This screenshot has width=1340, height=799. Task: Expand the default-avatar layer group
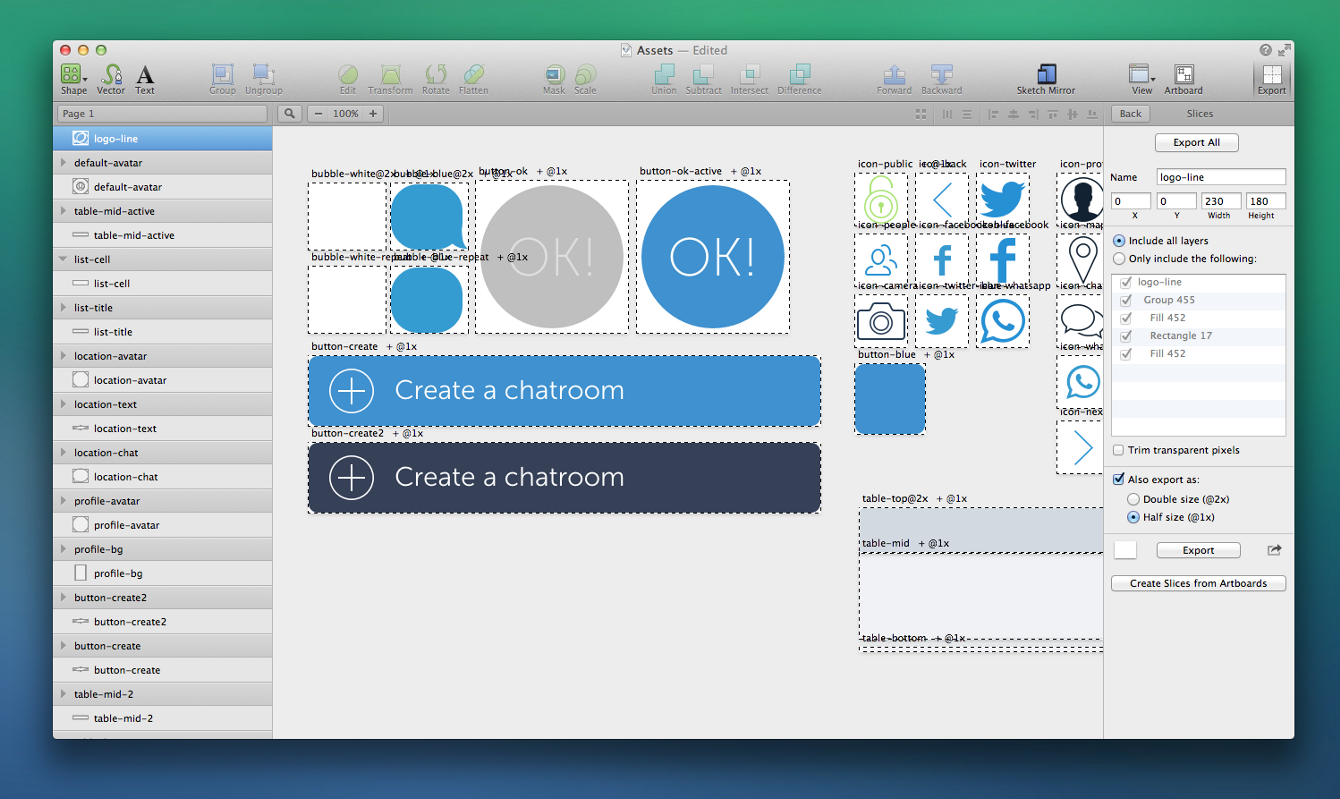pyautogui.click(x=64, y=163)
